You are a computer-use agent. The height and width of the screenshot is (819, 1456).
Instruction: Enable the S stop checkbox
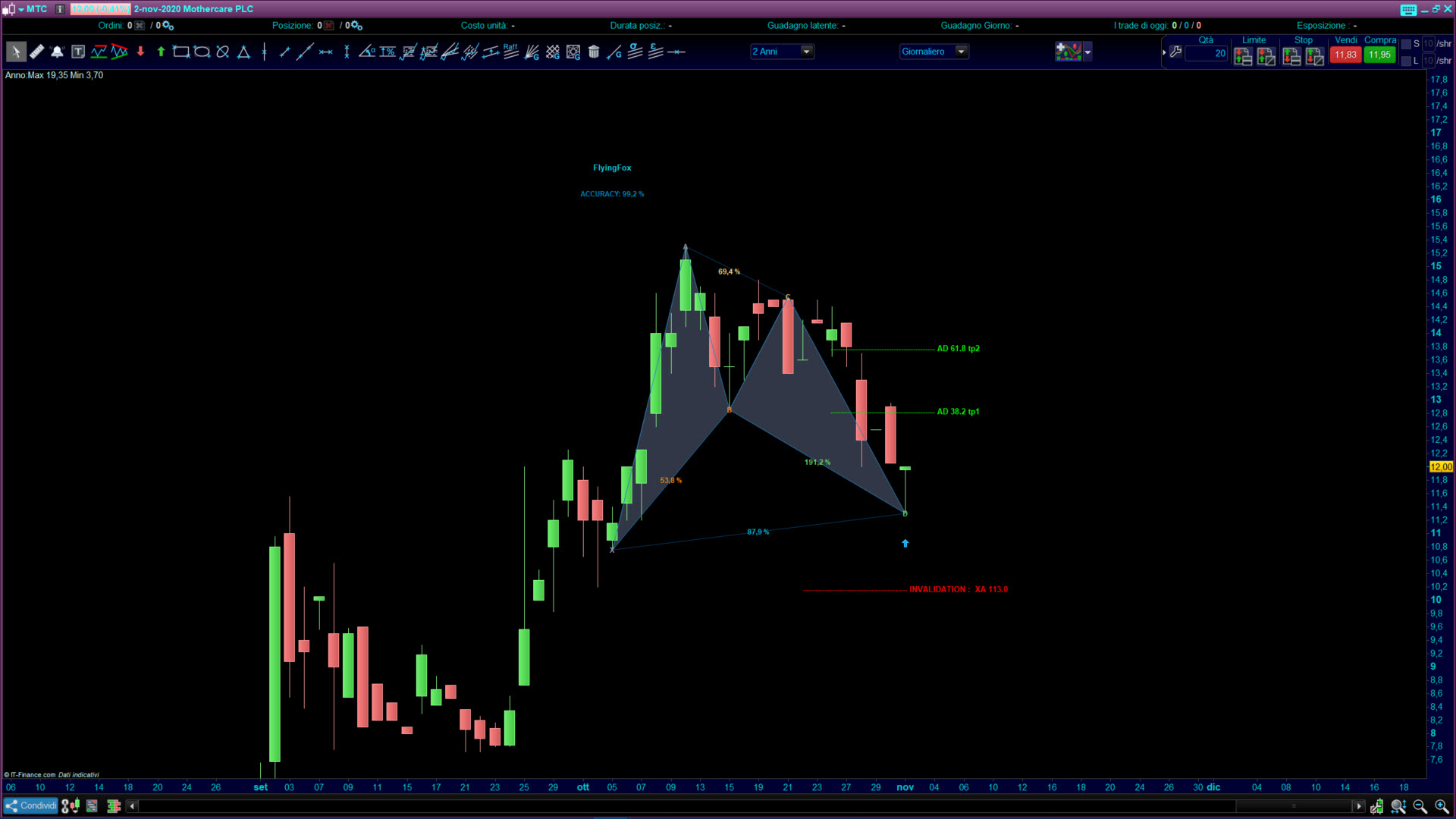pyautogui.click(x=1406, y=44)
